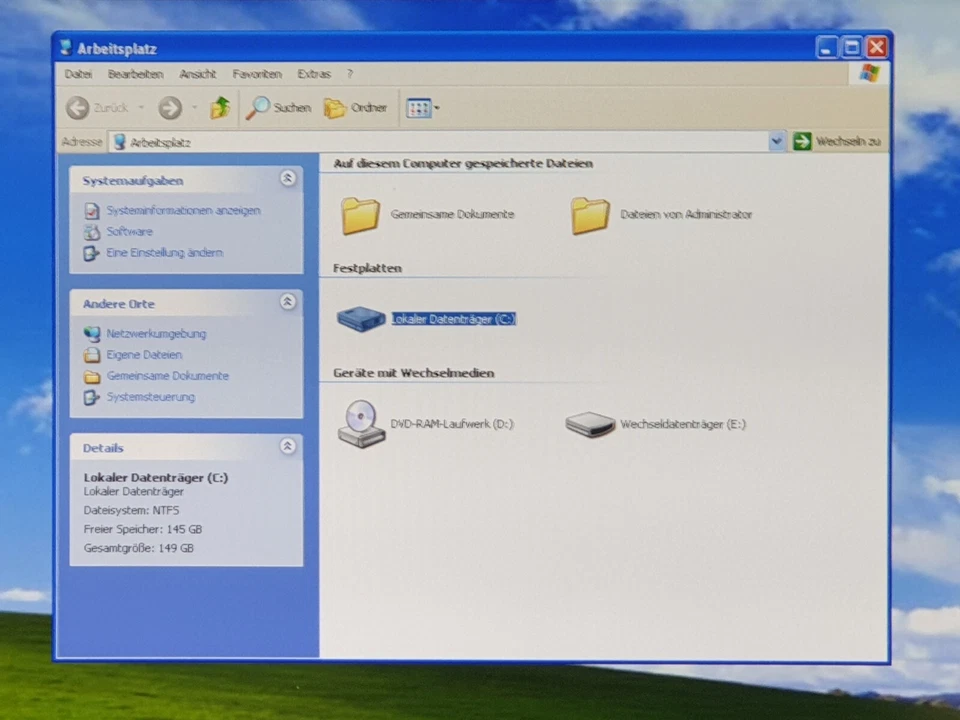The height and width of the screenshot is (720, 960).
Task: Click the Wechseldatenträger (E:) label
Action: [x=683, y=424]
